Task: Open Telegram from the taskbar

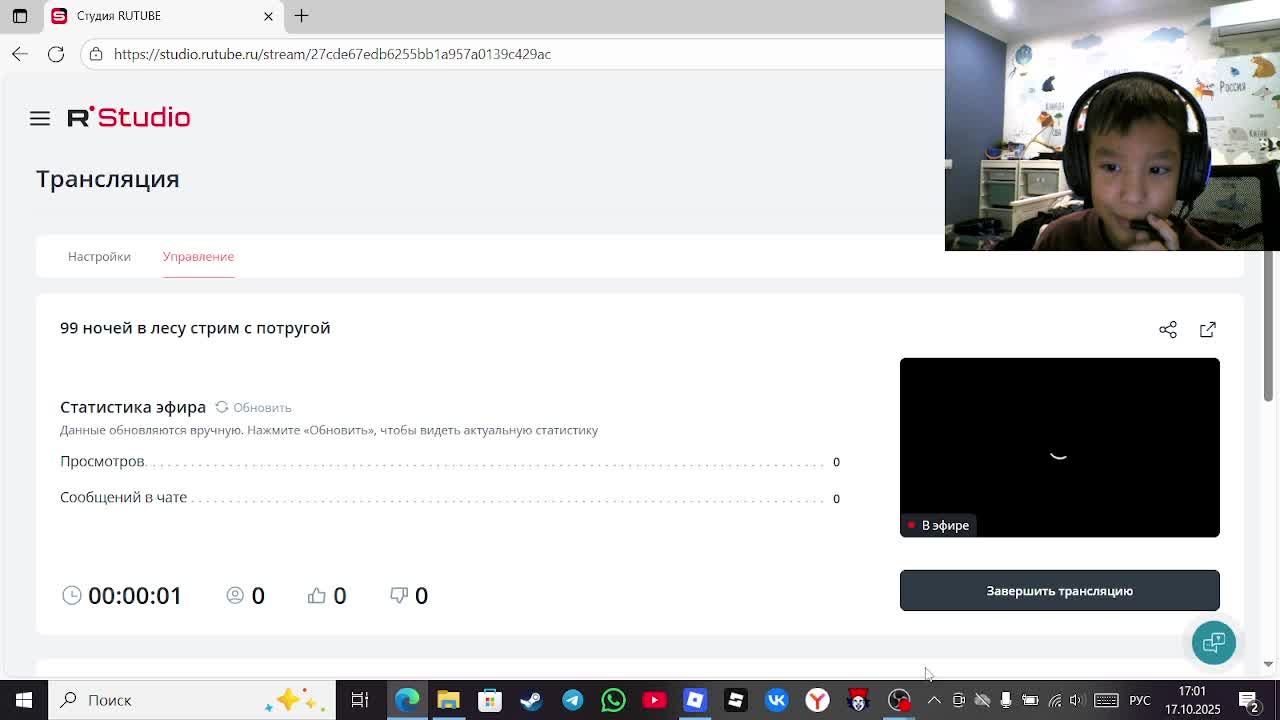Action: 572,700
